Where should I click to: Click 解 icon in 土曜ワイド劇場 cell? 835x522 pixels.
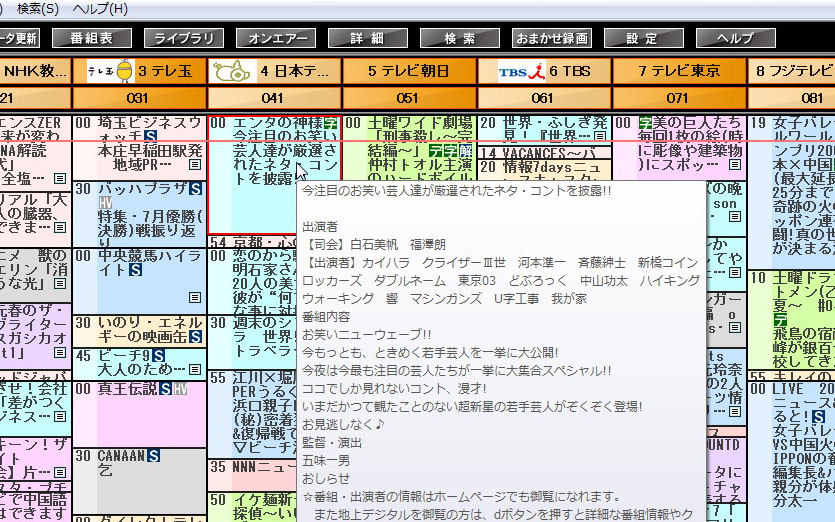click(465, 151)
